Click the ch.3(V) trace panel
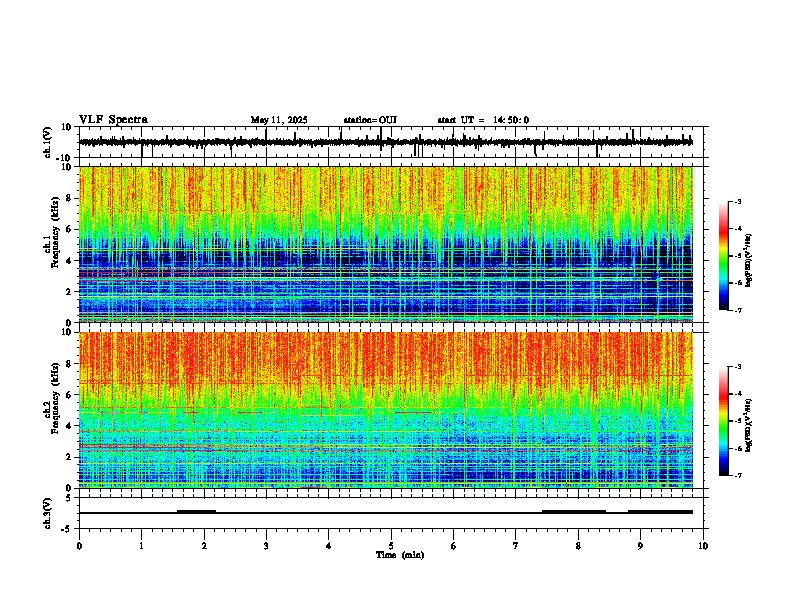Image resolution: width=792 pixels, height=612 pixels. tap(393, 513)
